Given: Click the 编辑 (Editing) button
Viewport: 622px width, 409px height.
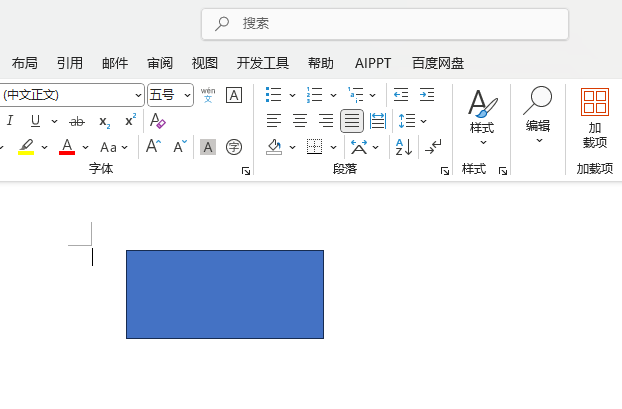Looking at the screenshot, I should tap(538, 115).
